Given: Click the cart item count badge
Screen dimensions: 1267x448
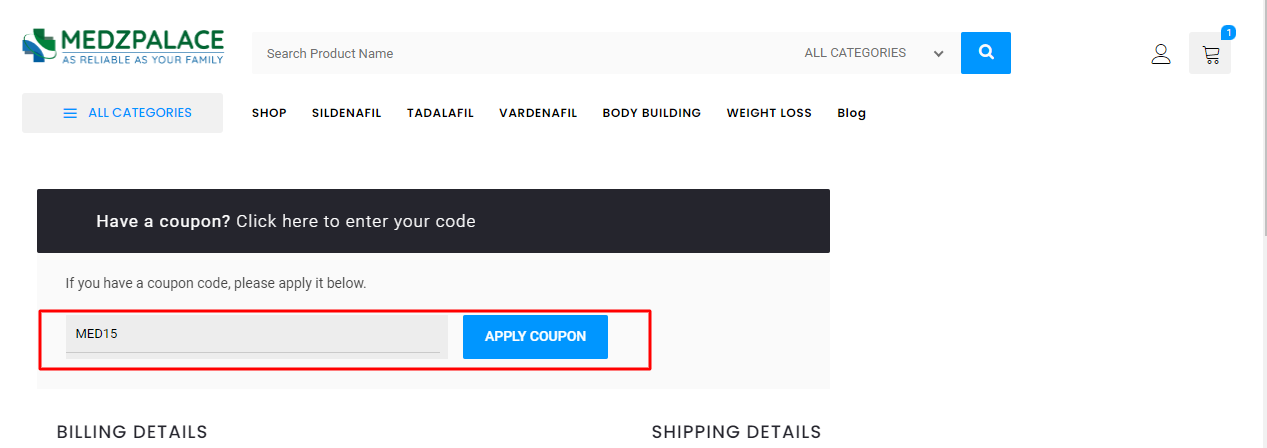Looking at the screenshot, I should [1228, 32].
